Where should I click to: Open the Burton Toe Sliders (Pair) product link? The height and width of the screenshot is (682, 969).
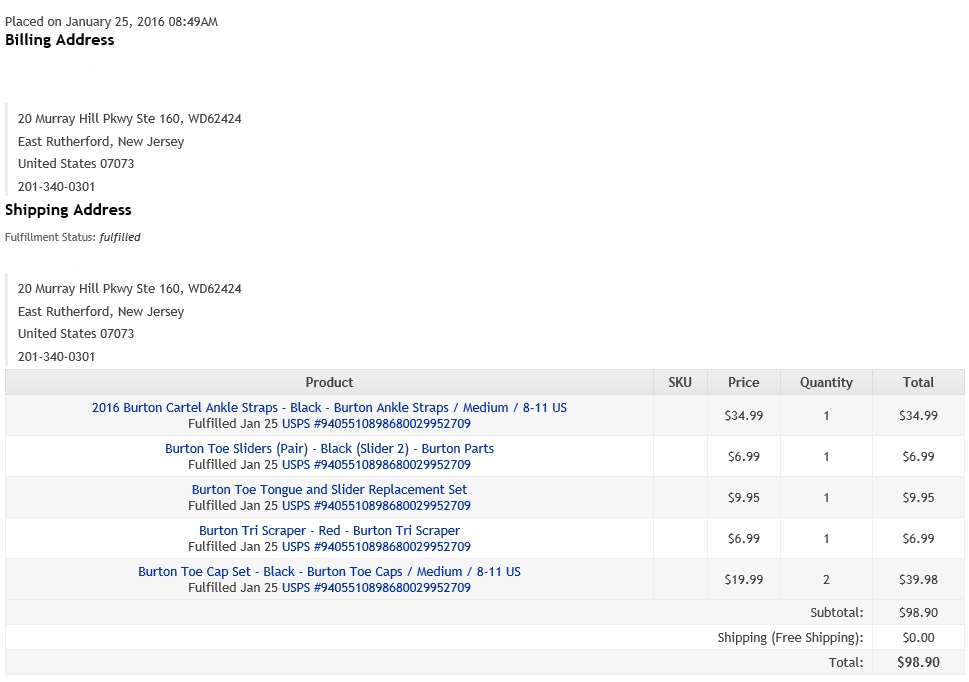pos(329,448)
